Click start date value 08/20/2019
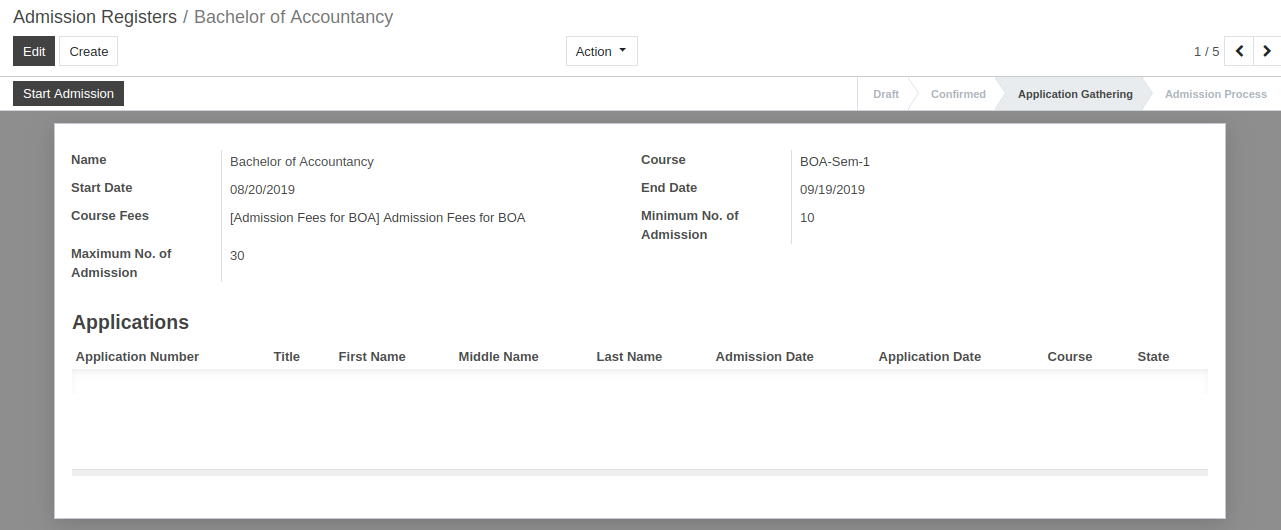The height and width of the screenshot is (530, 1281). [262, 190]
